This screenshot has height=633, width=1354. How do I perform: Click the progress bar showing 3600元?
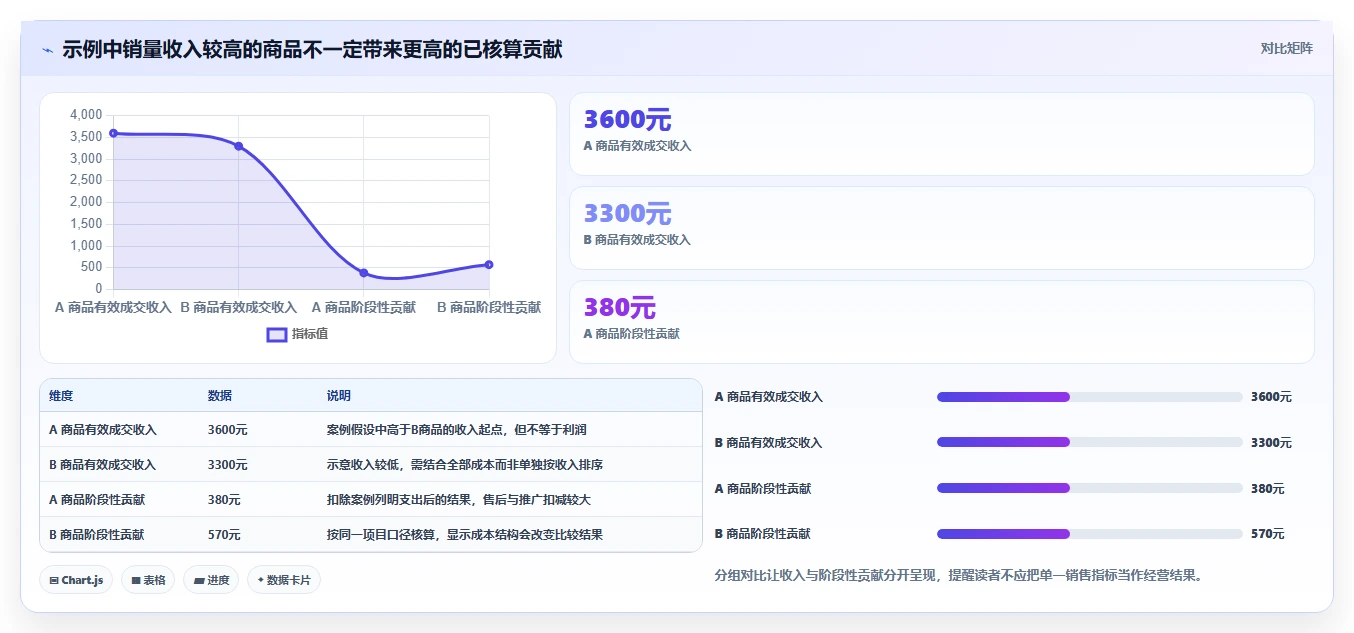tap(1089, 397)
